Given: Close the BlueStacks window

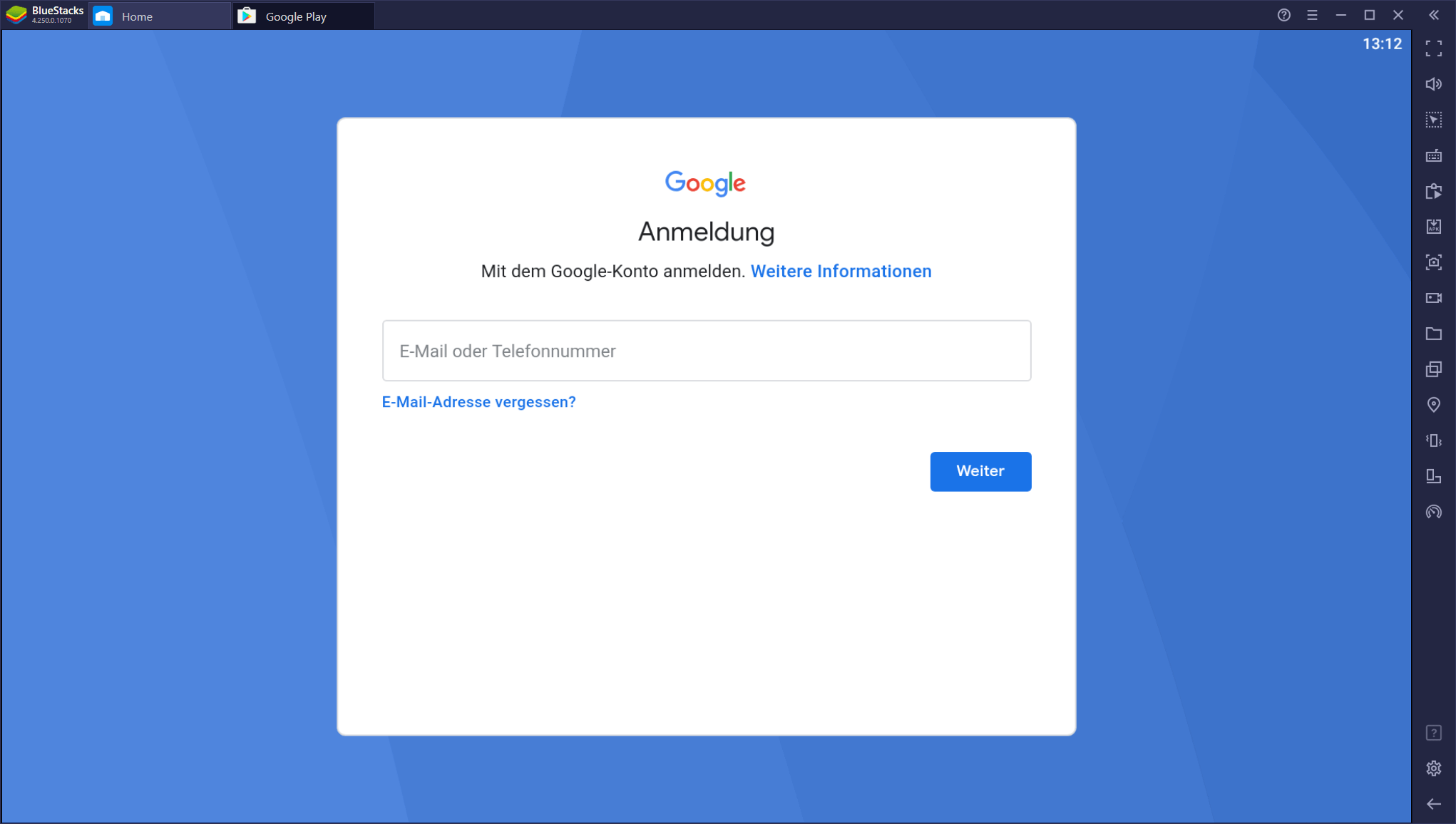Looking at the screenshot, I should coord(1398,15).
